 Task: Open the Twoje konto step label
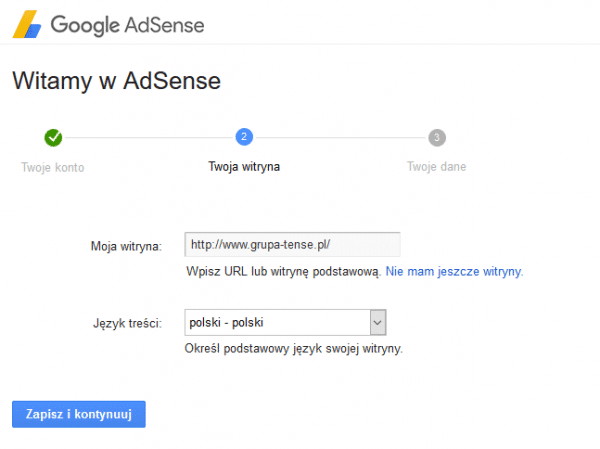pyautogui.click(x=53, y=167)
